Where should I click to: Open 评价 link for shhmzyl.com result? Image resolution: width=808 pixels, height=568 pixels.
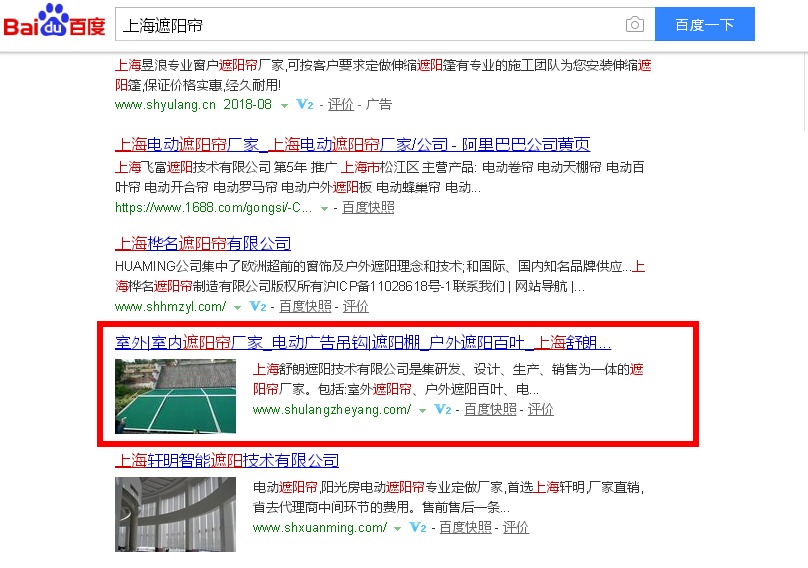[356, 307]
